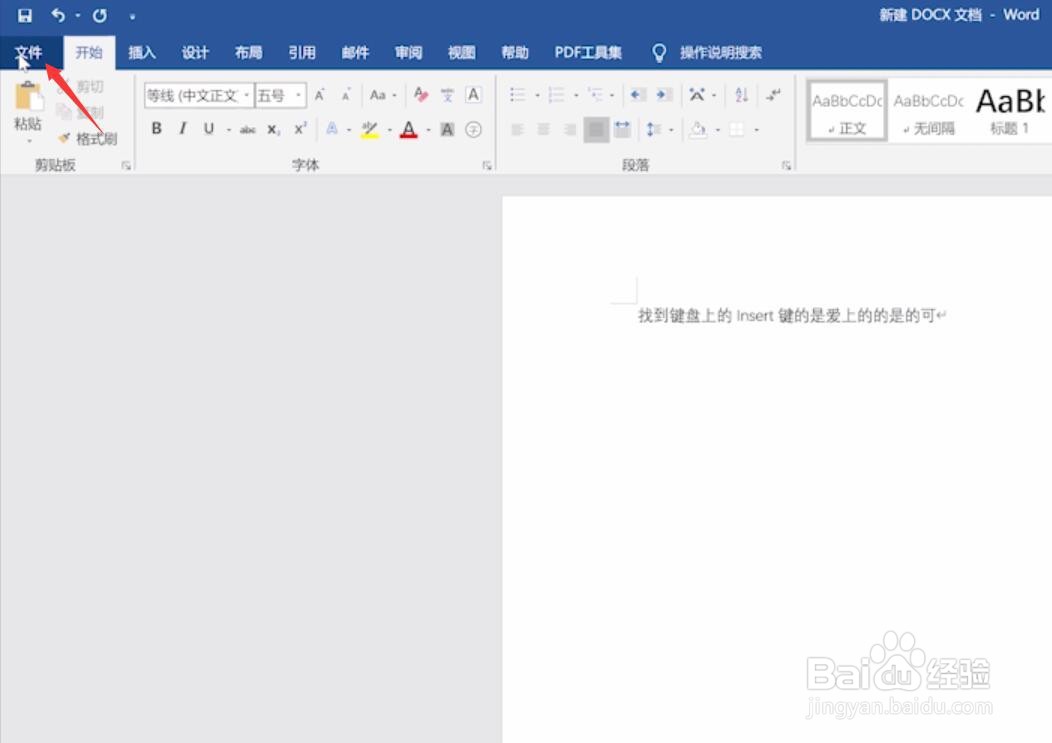Apply bold formatting with the B icon
The height and width of the screenshot is (743, 1052).
[156, 129]
